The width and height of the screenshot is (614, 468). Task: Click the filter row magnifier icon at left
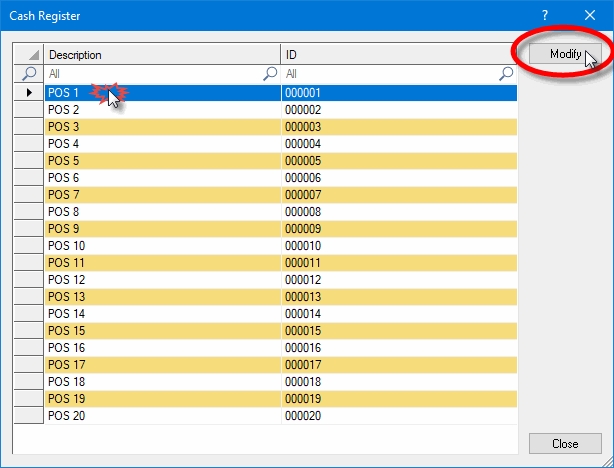[x=29, y=74]
